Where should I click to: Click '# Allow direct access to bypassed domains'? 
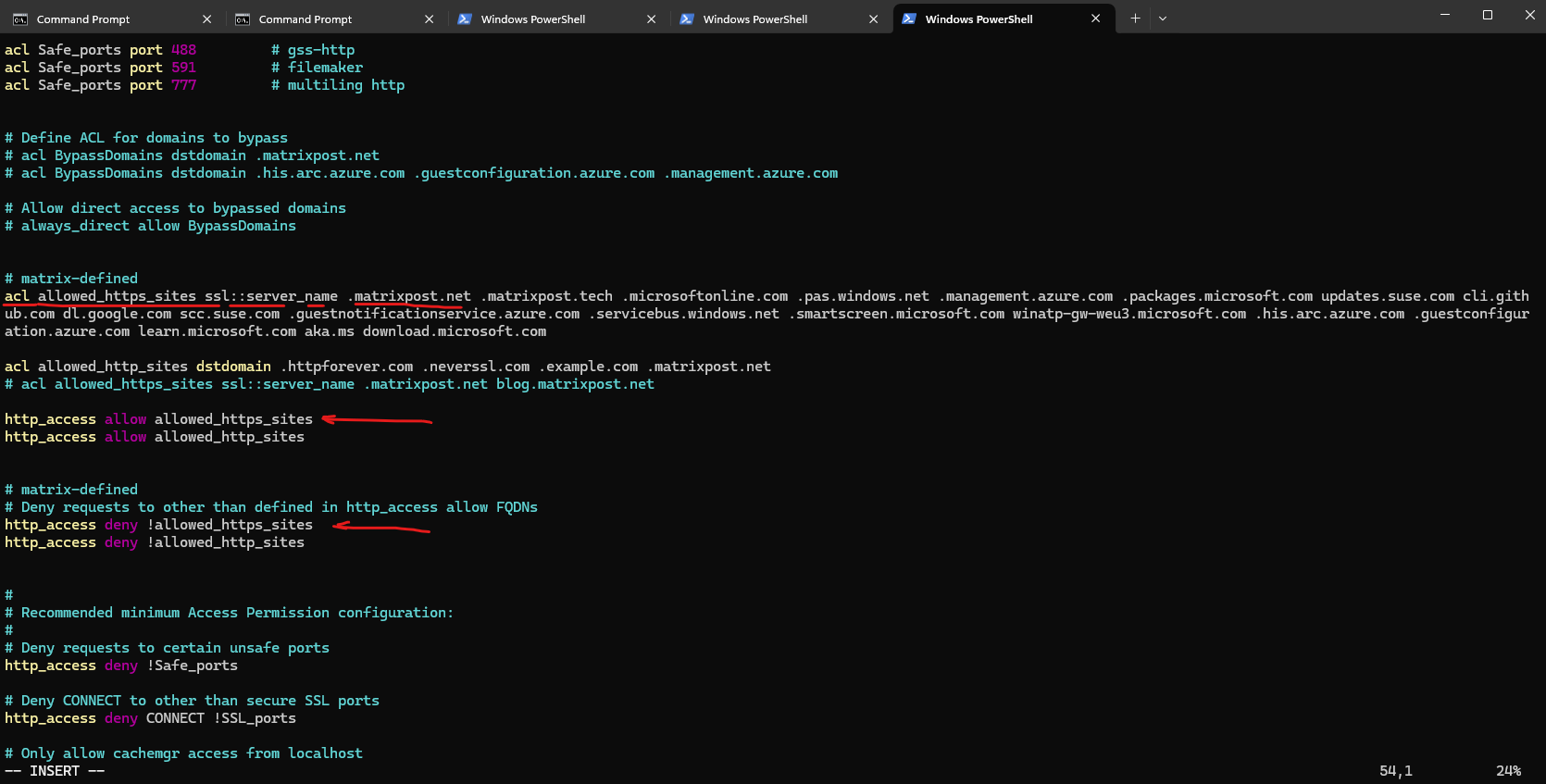(x=175, y=208)
